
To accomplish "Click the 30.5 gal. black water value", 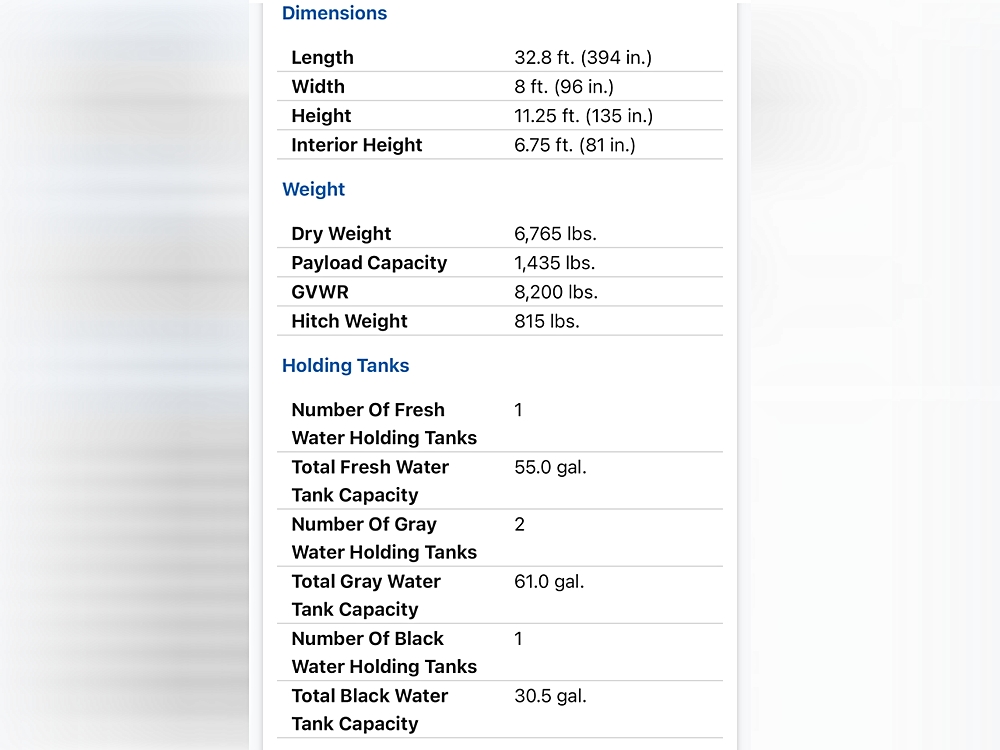I will click(550, 696).
